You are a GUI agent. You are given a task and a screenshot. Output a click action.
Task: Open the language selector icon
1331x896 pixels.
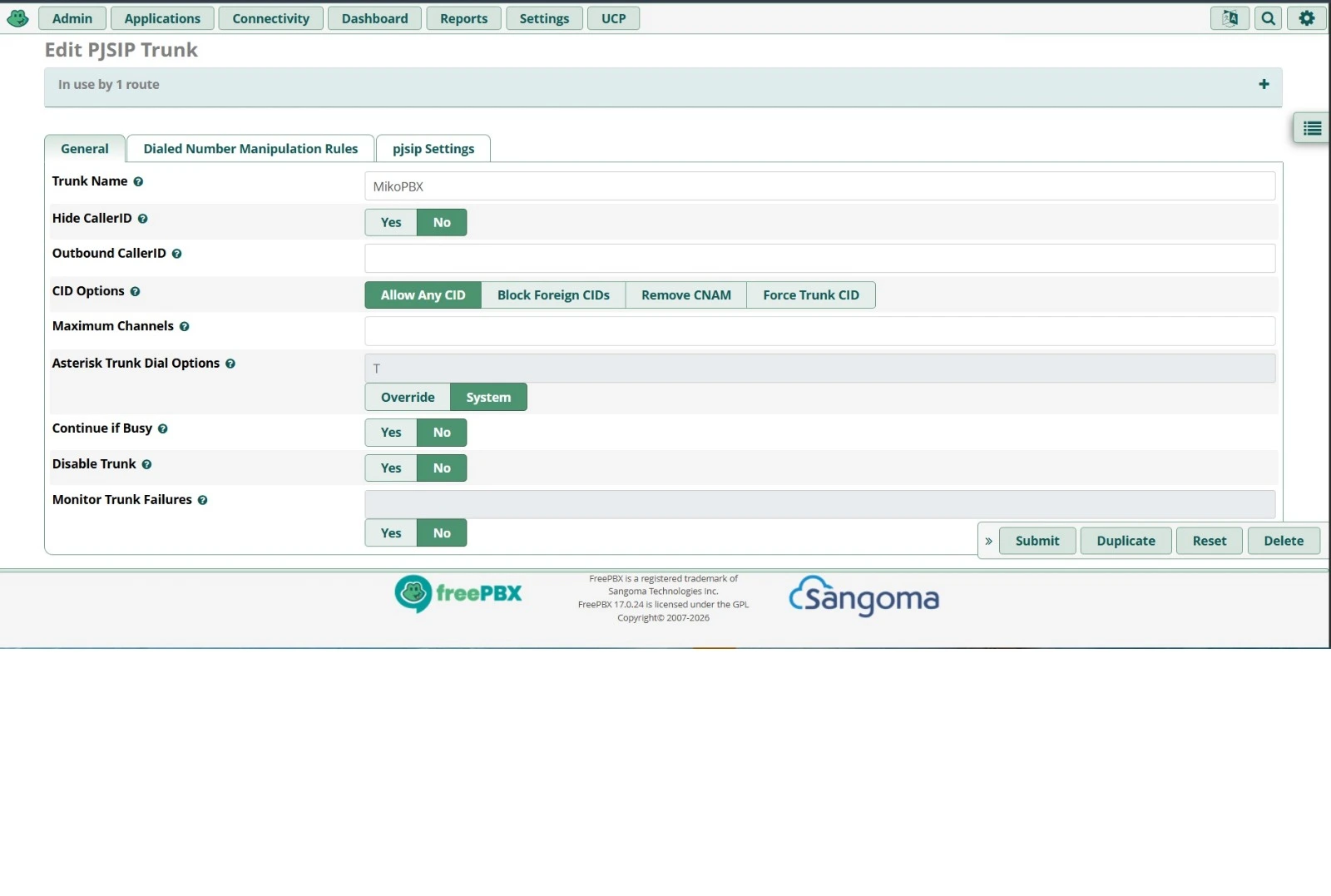pos(1230,18)
